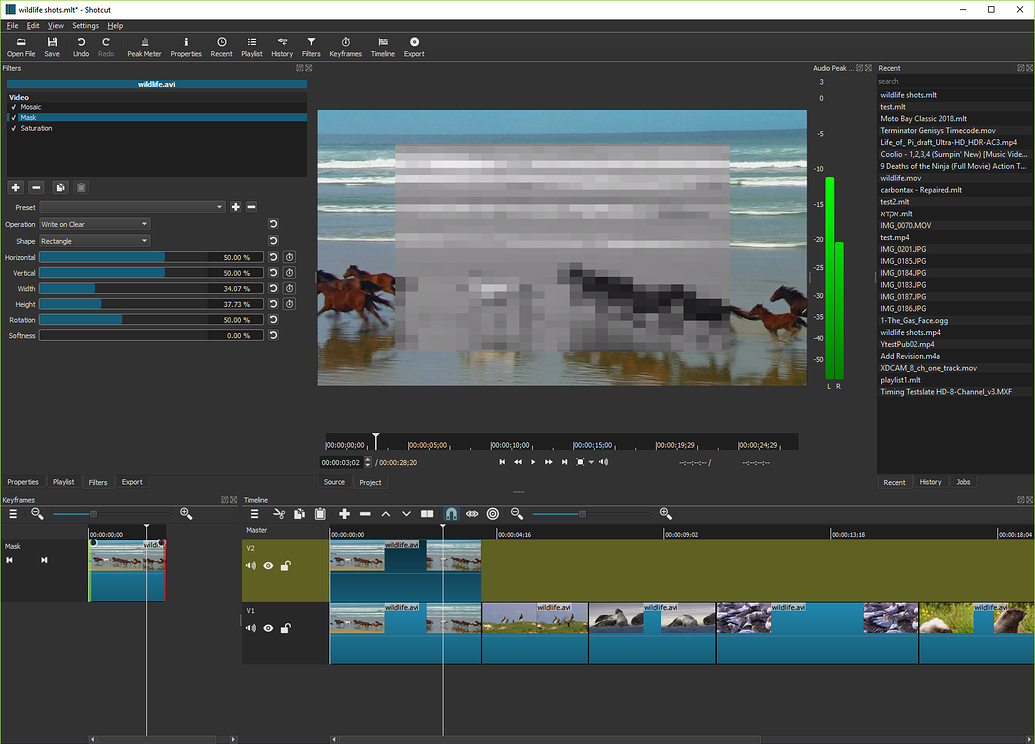Uncheck the Mosaic filter checkbox

pos(13,107)
